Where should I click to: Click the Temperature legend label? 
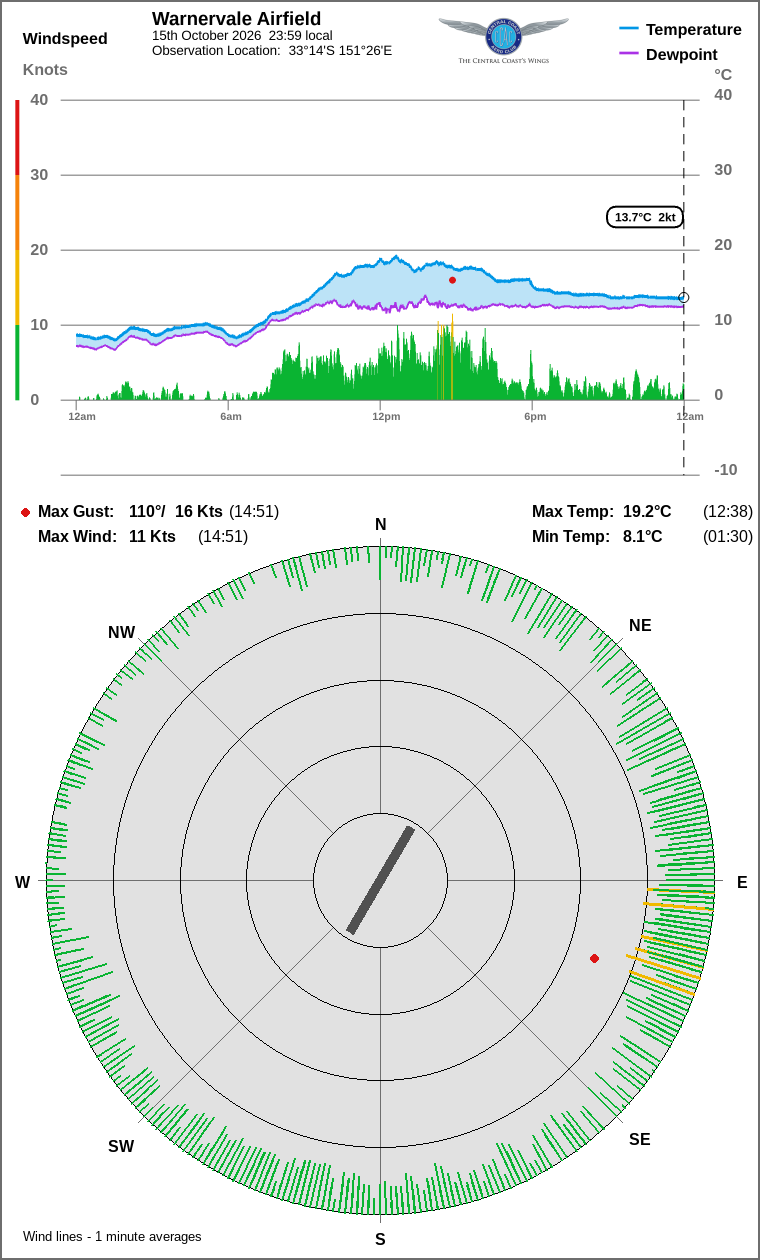click(694, 30)
